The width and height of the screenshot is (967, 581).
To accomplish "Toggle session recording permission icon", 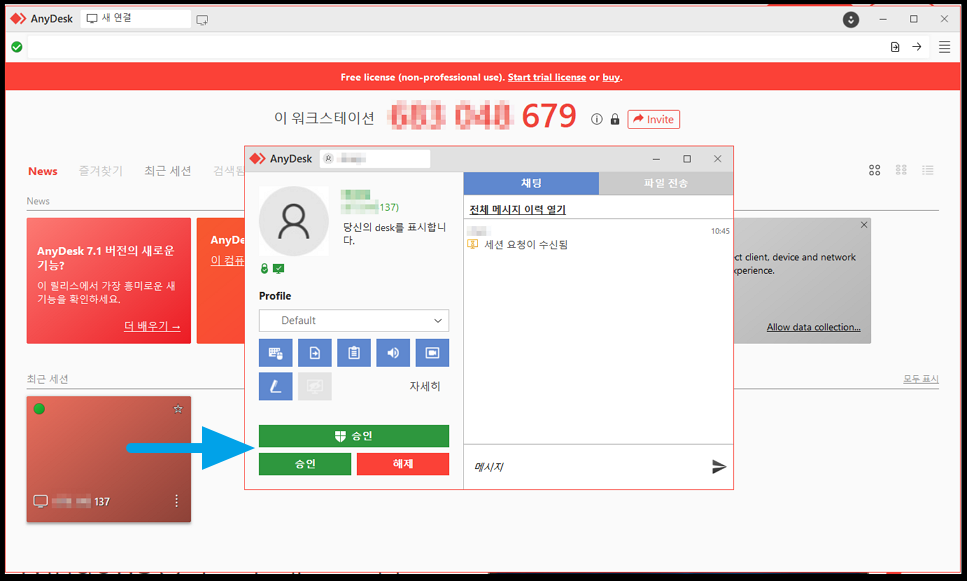I will (432, 353).
